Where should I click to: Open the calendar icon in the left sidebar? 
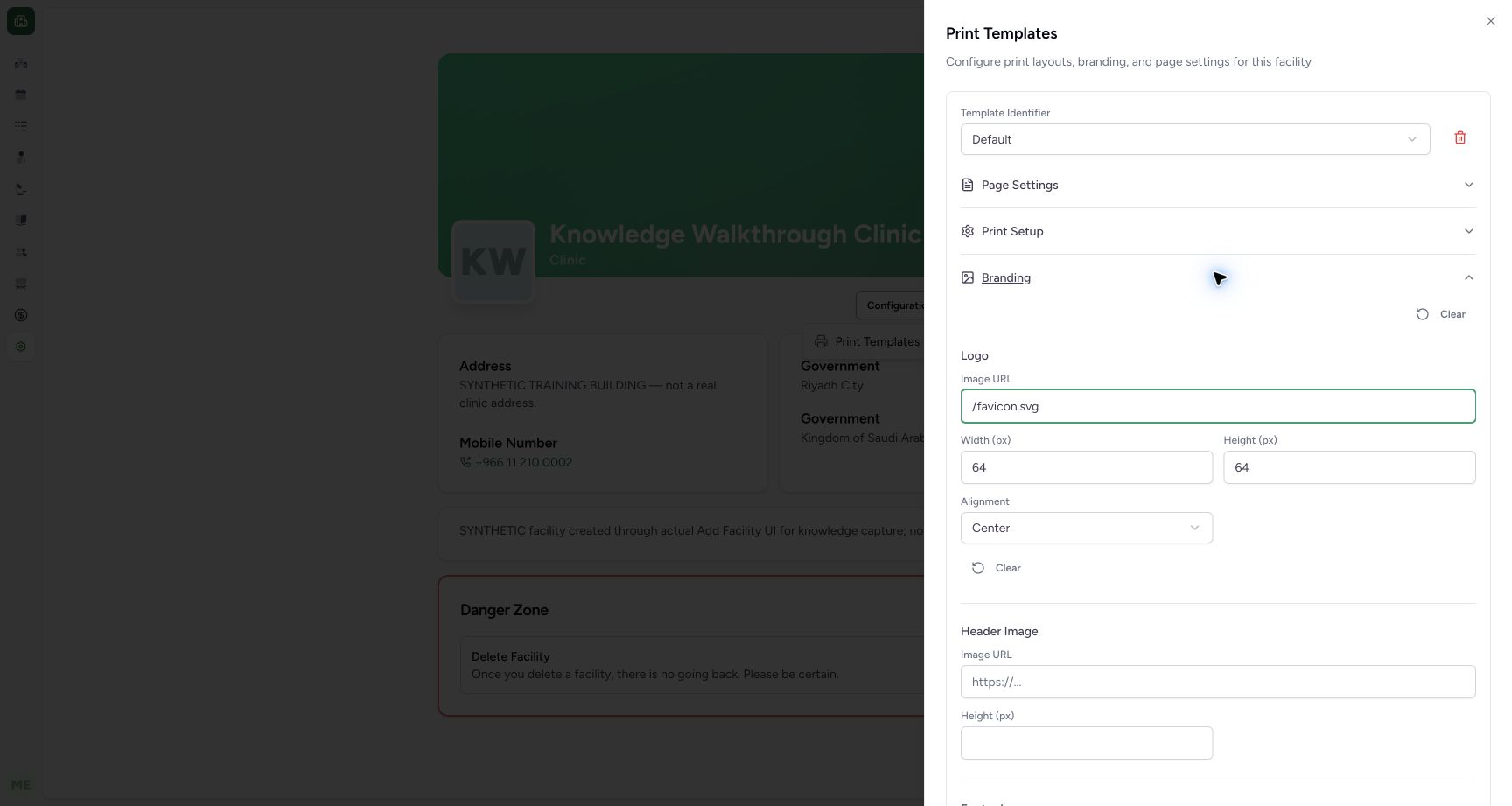(x=21, y=95)
